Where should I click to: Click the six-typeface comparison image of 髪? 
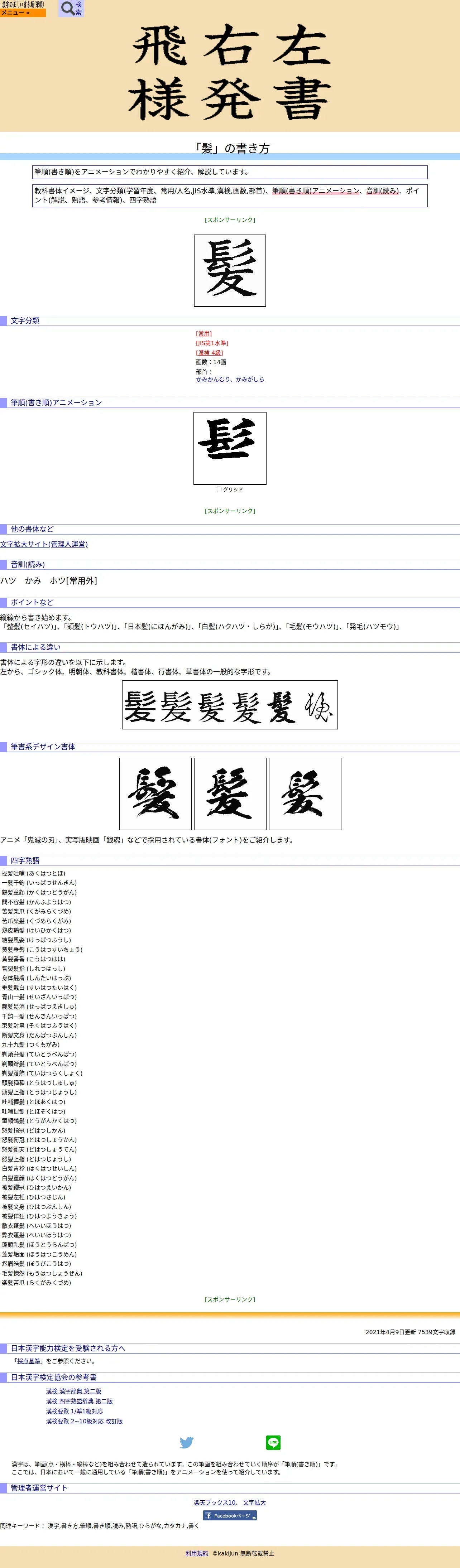(x=230, y=705)
